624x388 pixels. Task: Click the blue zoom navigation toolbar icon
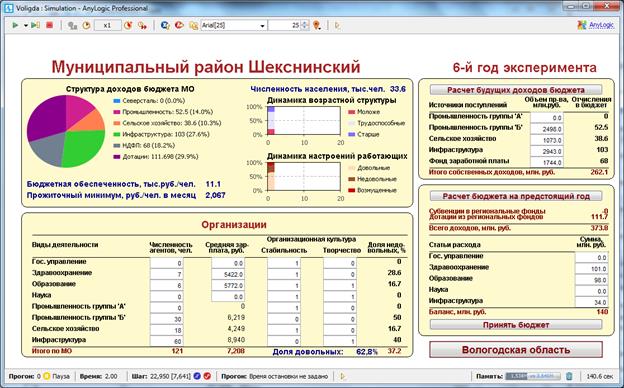(x=165, y=25)
